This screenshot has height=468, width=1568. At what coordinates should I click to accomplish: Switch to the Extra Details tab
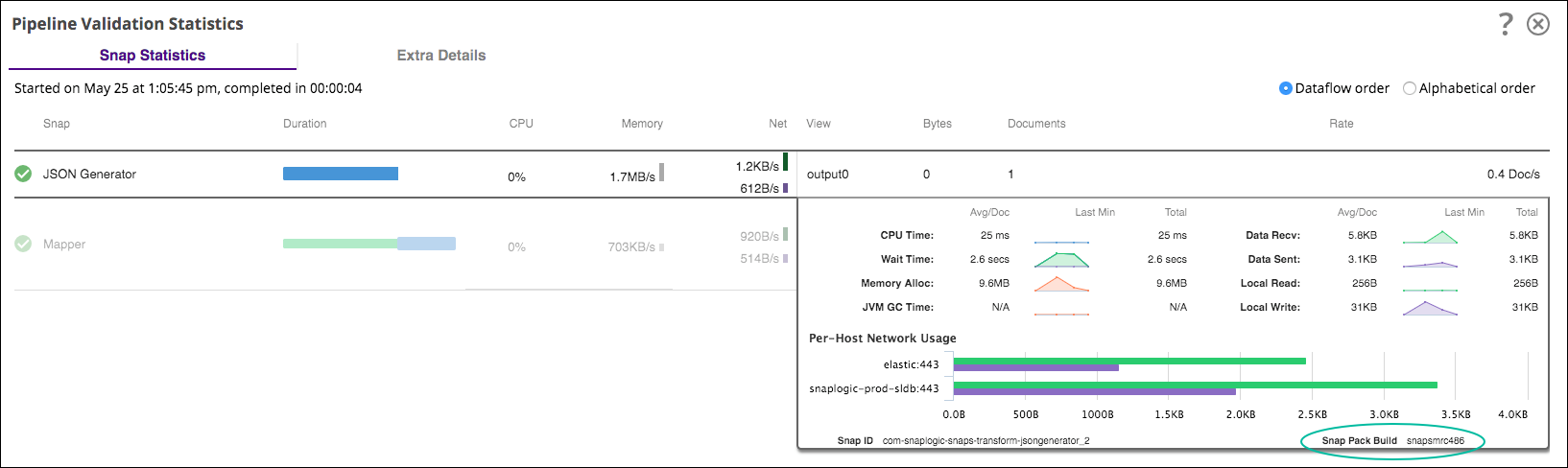coord(441,56)
